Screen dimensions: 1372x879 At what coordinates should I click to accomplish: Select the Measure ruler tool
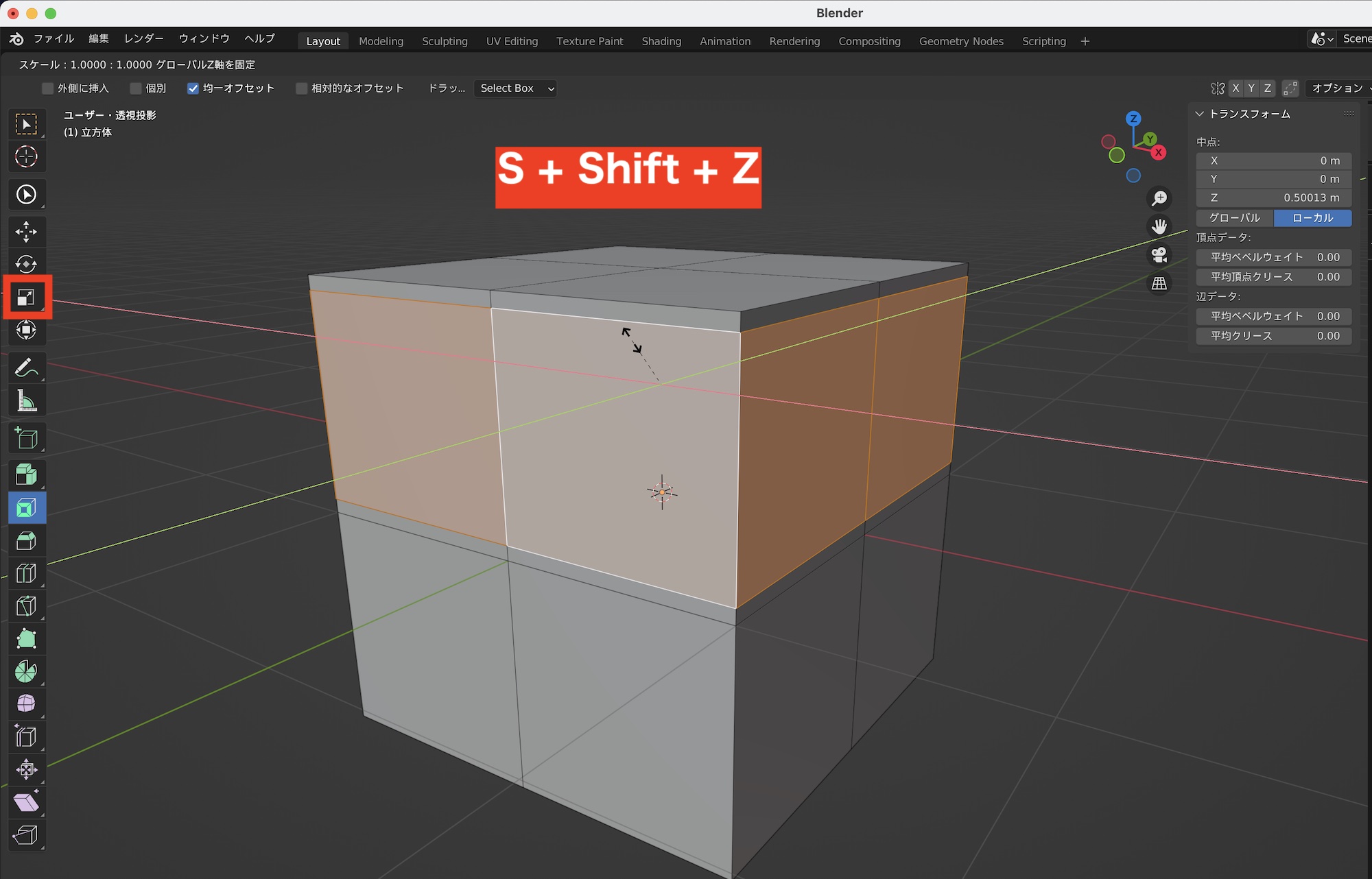point(26,401)
